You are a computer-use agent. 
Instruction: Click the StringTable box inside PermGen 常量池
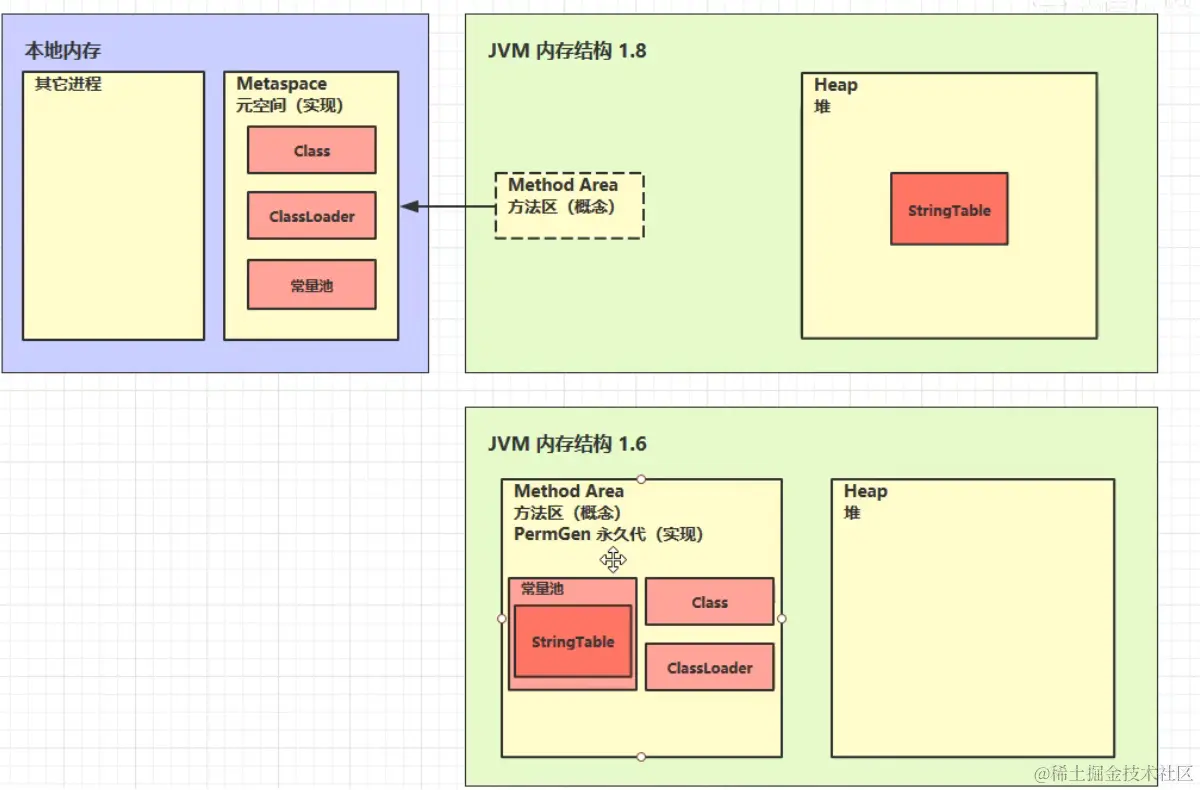tap(573, 641)
